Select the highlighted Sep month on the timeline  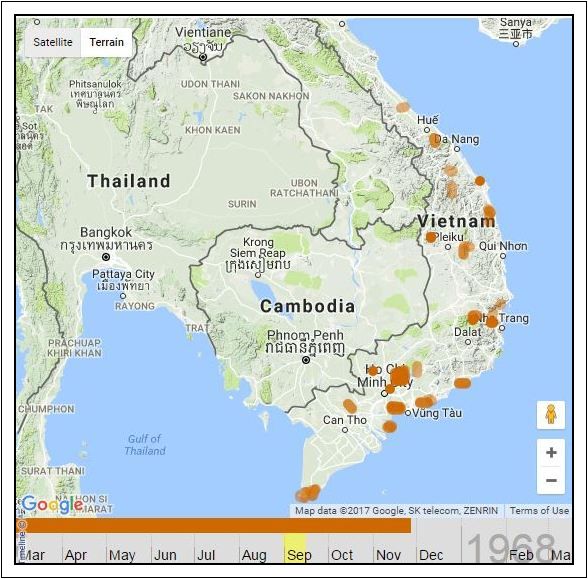pyautogui.click(x=296, y=549)
